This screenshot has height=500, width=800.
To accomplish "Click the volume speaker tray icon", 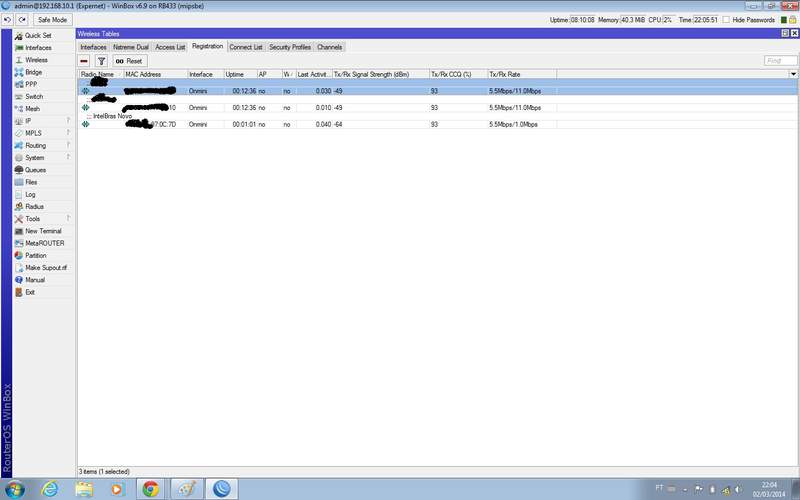I will click(x=737, y=490).
